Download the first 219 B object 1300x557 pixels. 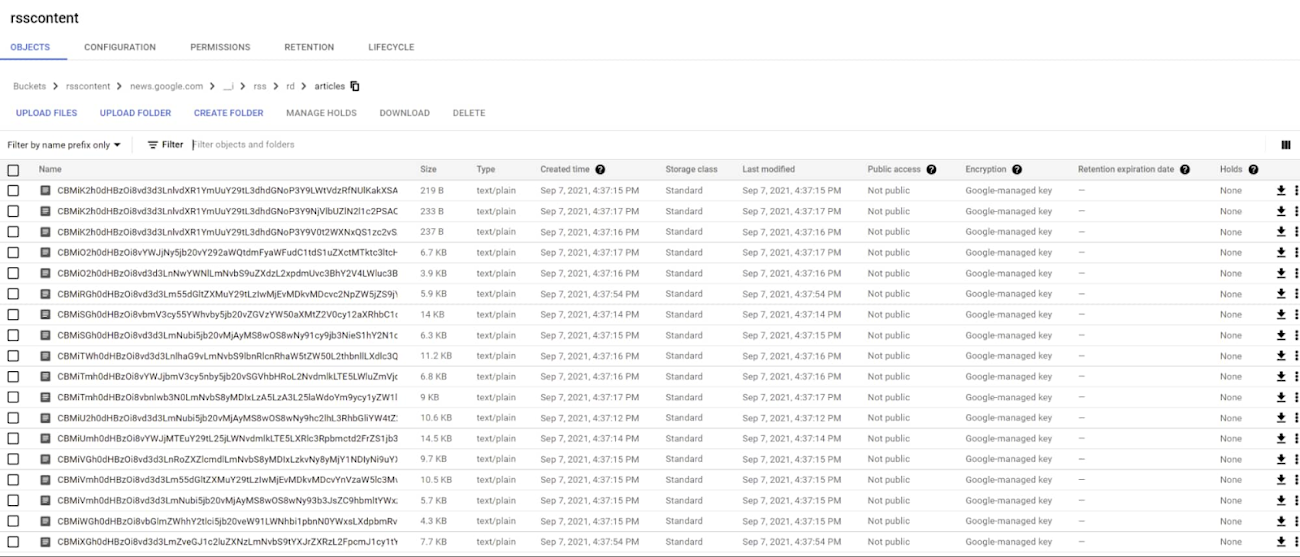pos(1281,191)
